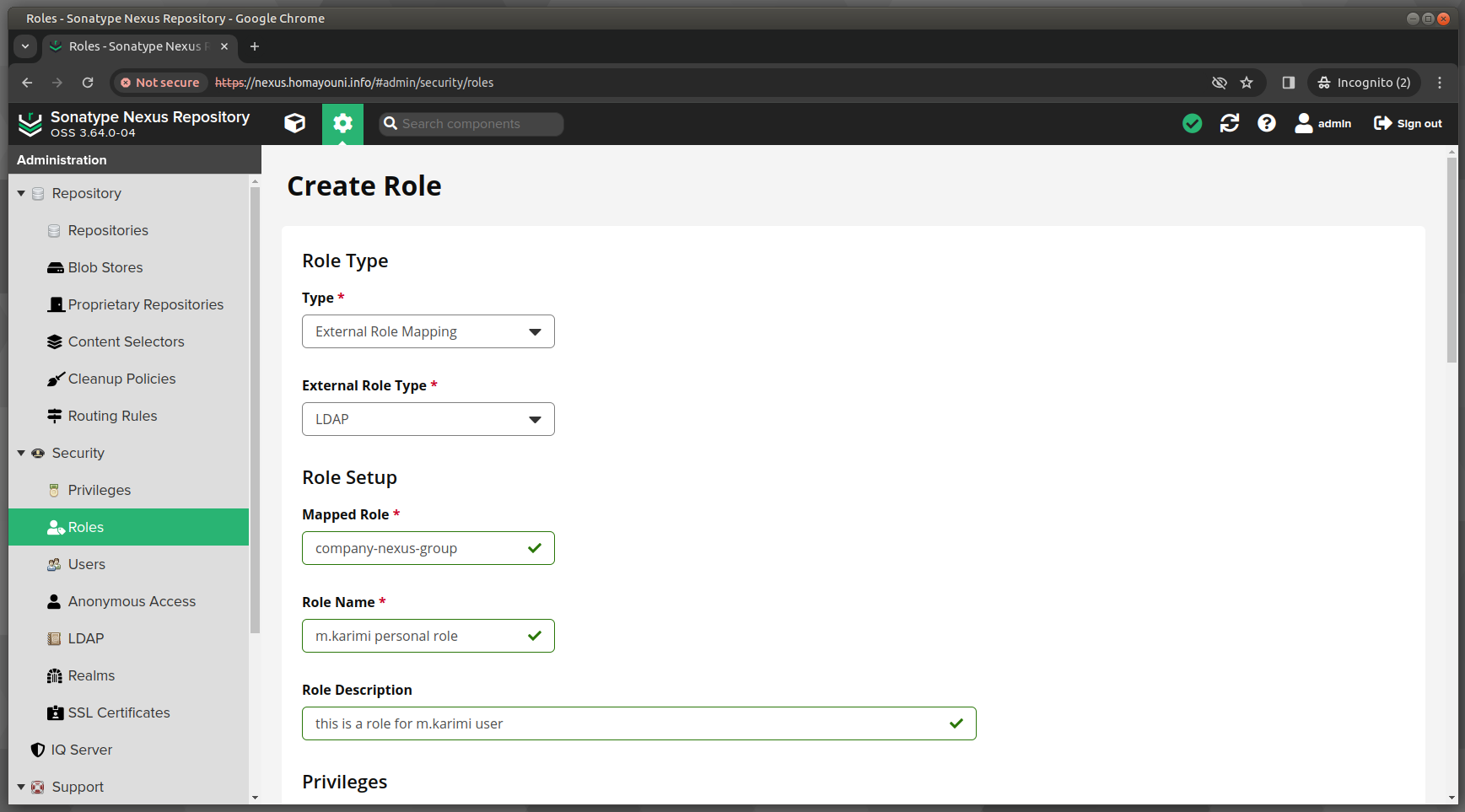Click the Cleanup Policies broom icon

tap(56, 379)
